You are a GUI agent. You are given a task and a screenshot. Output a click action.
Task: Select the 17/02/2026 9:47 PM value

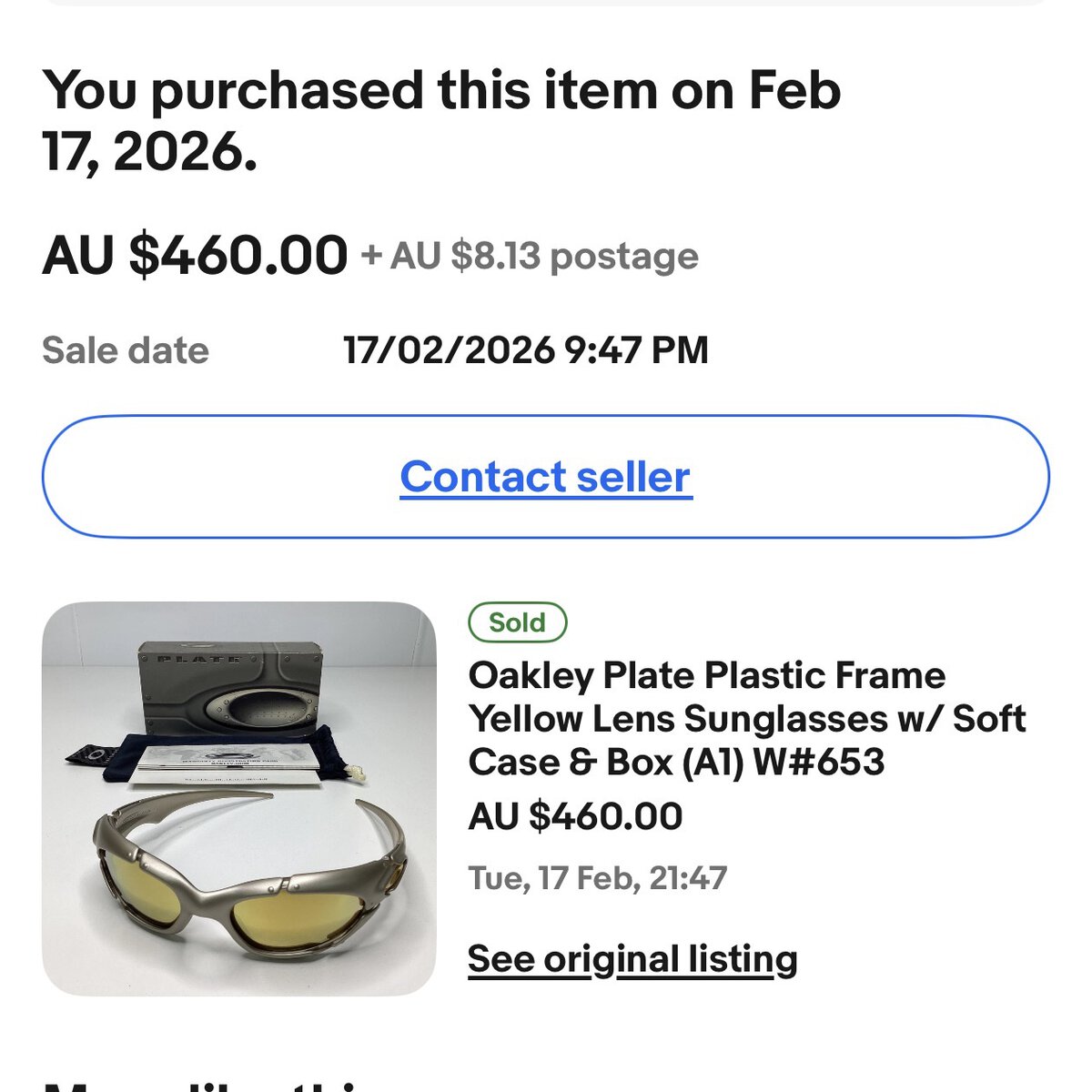coord(525,350)
